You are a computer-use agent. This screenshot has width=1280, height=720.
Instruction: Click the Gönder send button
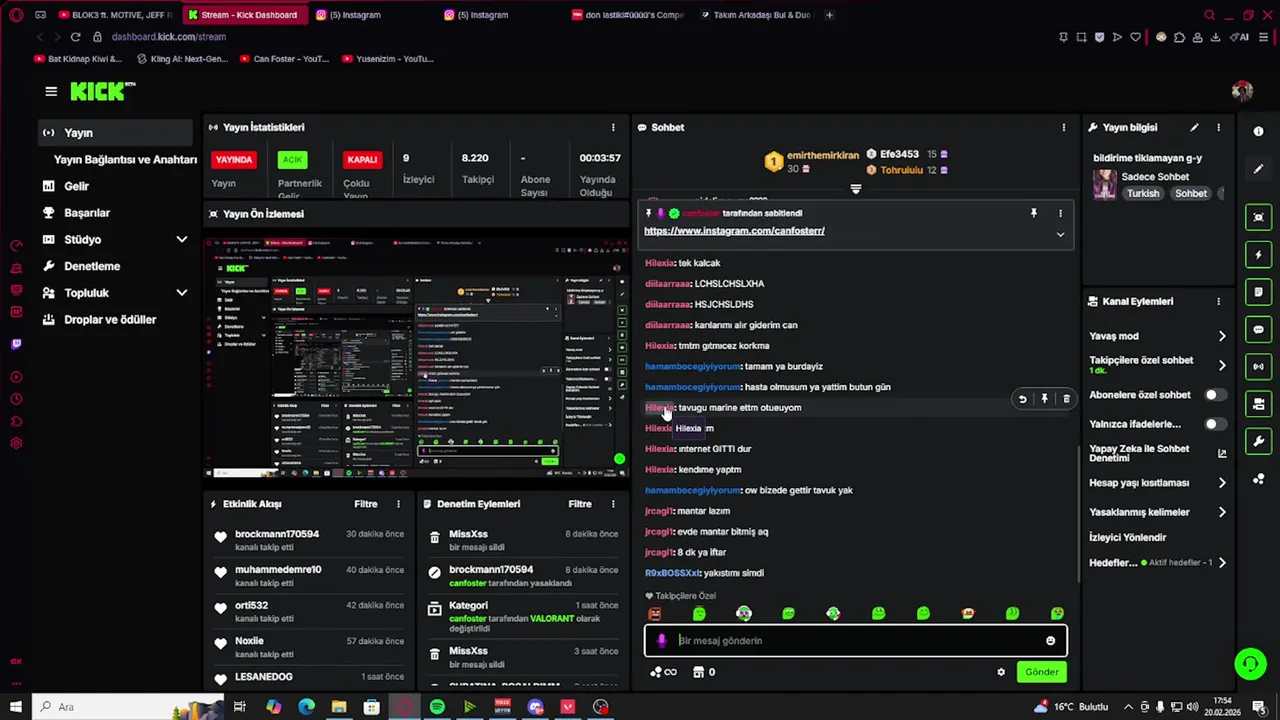1041,672
